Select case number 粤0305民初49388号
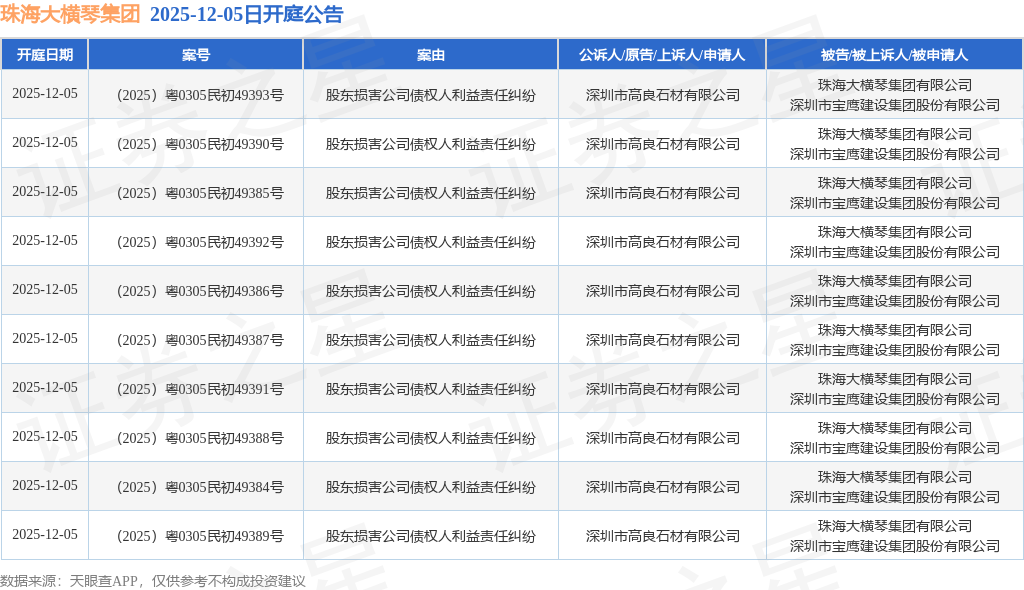Viewport: 1024px width, 590px height. (x=200, y=438)
